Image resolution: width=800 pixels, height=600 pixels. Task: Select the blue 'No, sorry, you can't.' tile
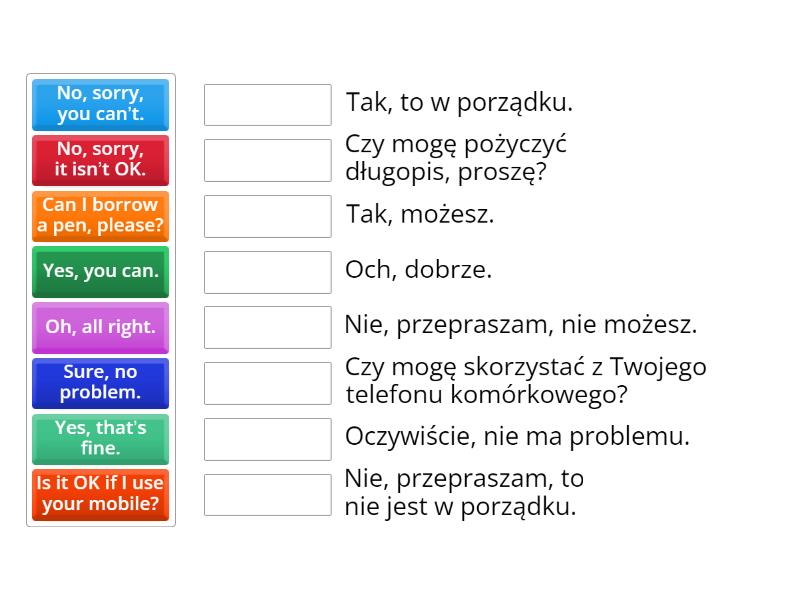(101, 105)
